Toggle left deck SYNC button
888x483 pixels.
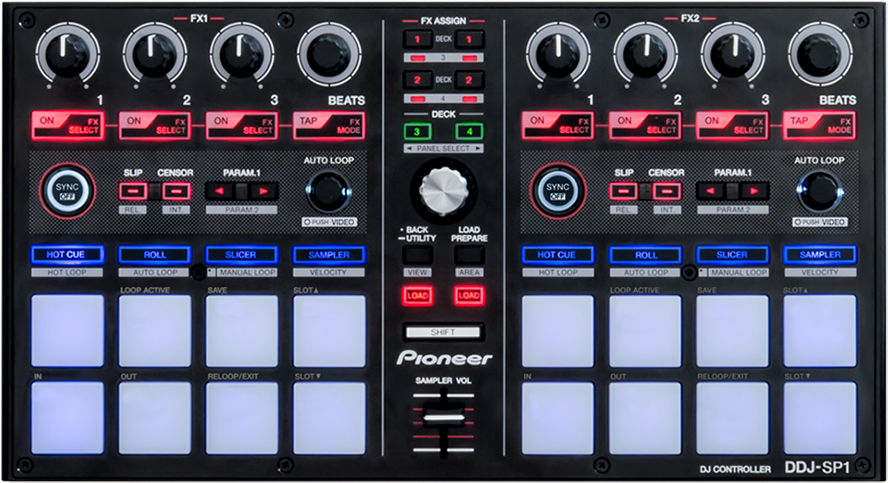click(67, 191)
